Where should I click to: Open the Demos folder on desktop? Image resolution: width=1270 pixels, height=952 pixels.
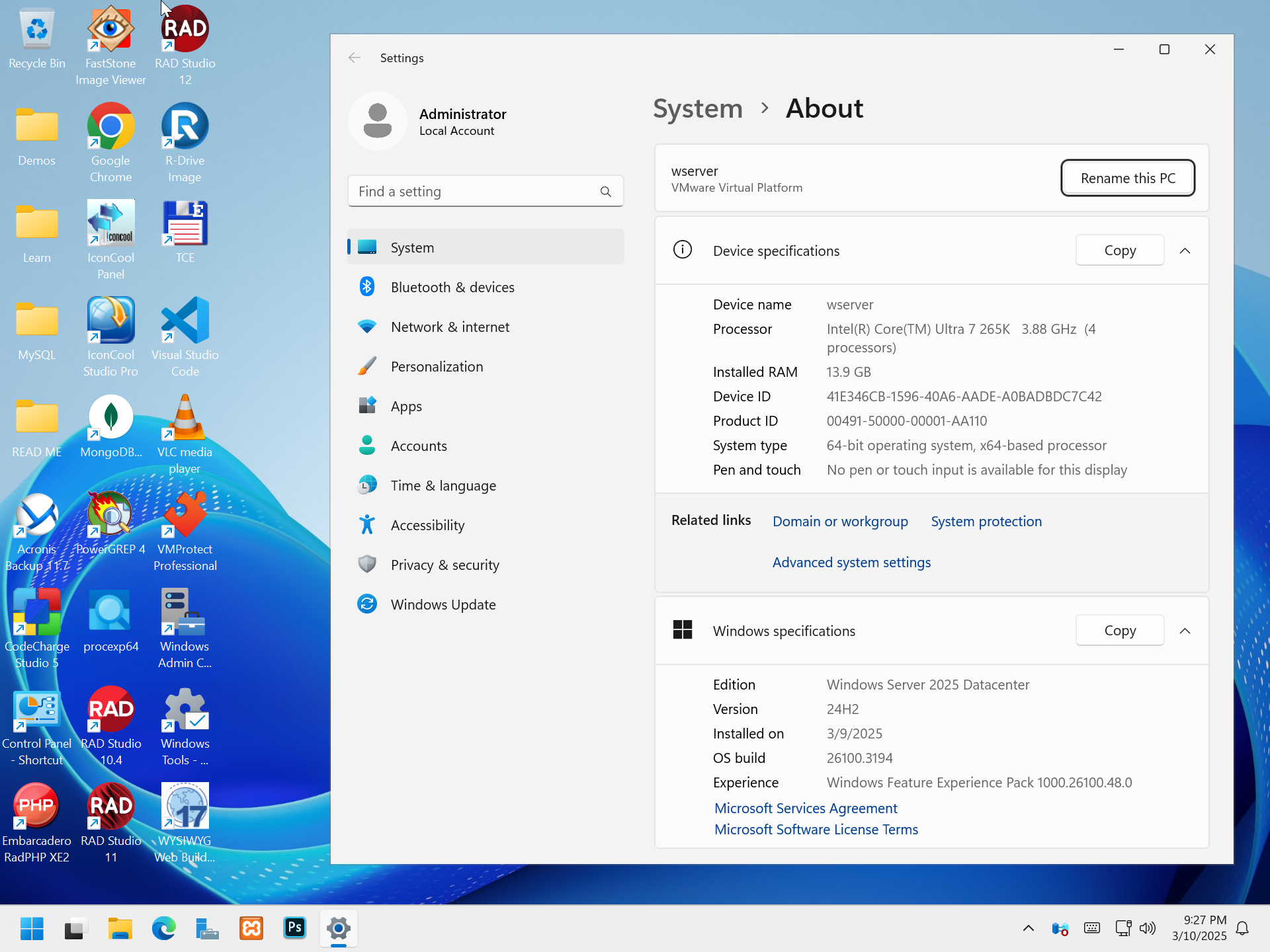click(x=37, y=135)
